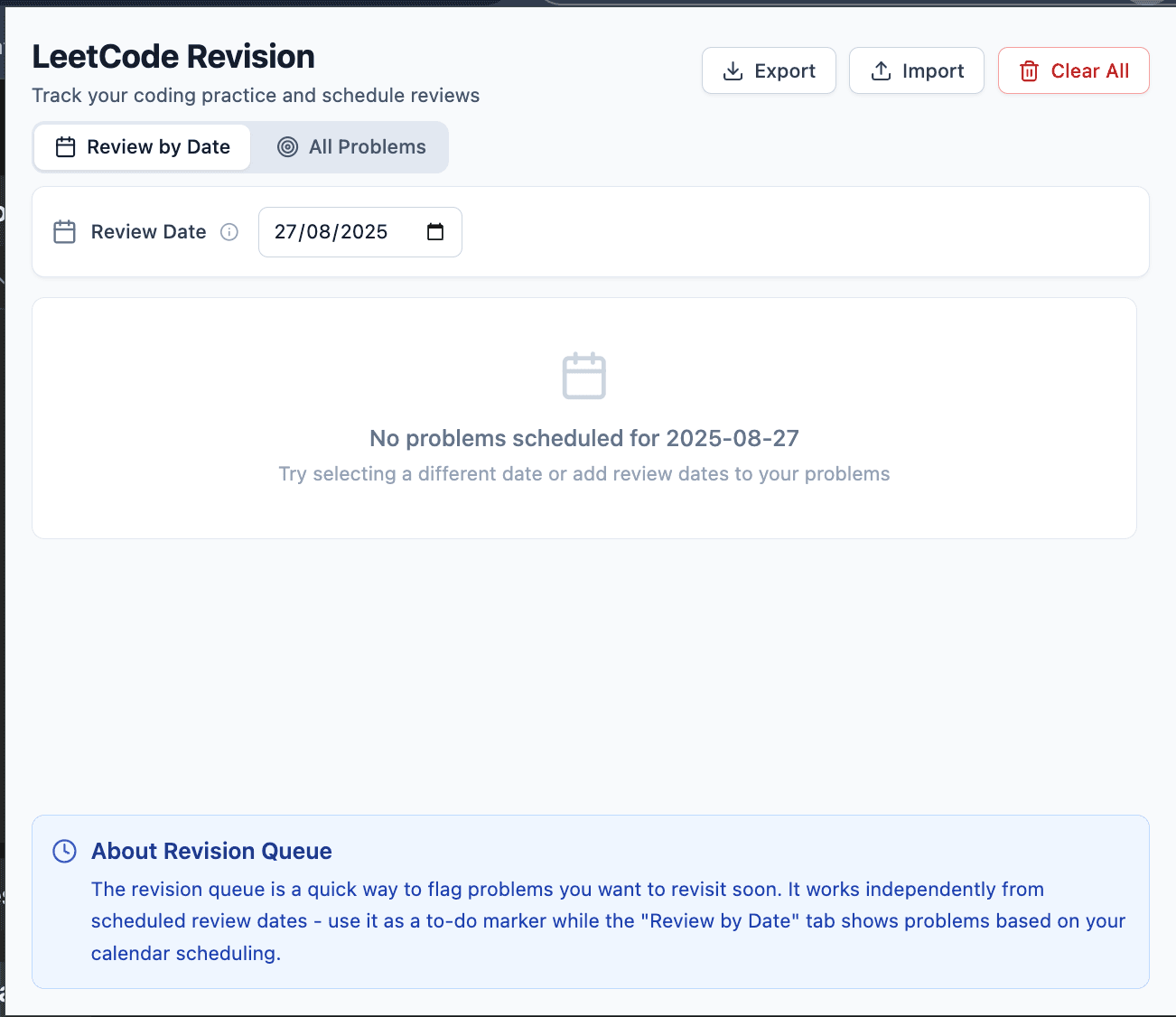Open the calendar picker in the date field
The height and width of the screenshot is (1017, 1176).
pos(435,232)
